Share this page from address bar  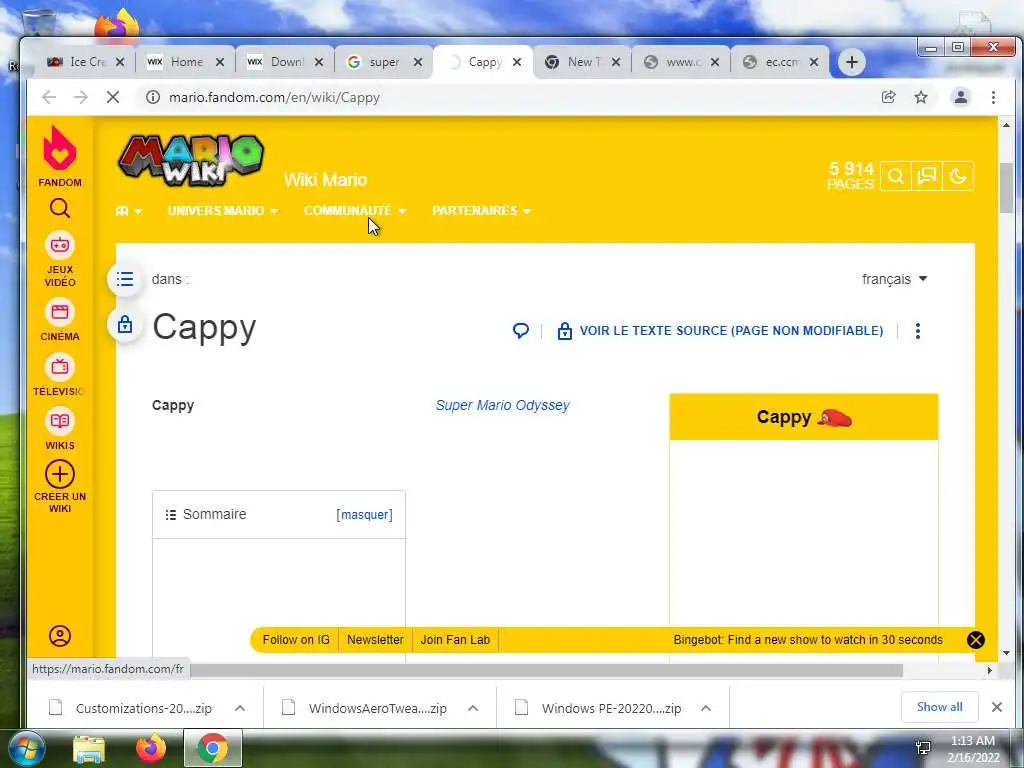(888, 97)
